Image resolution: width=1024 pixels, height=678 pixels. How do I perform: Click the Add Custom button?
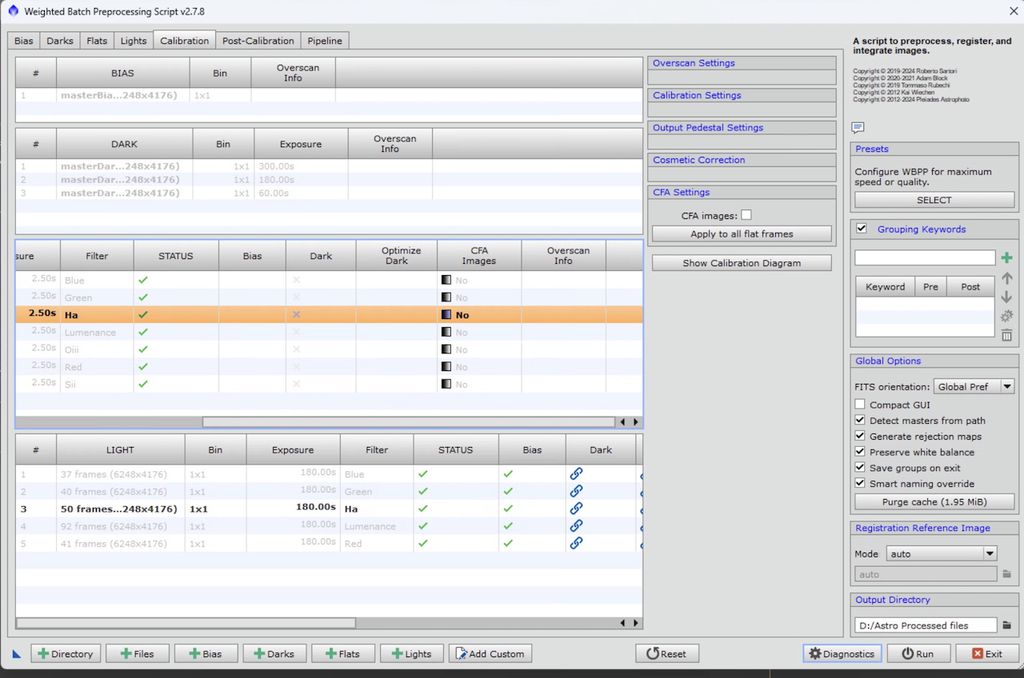tap(490, 654)
